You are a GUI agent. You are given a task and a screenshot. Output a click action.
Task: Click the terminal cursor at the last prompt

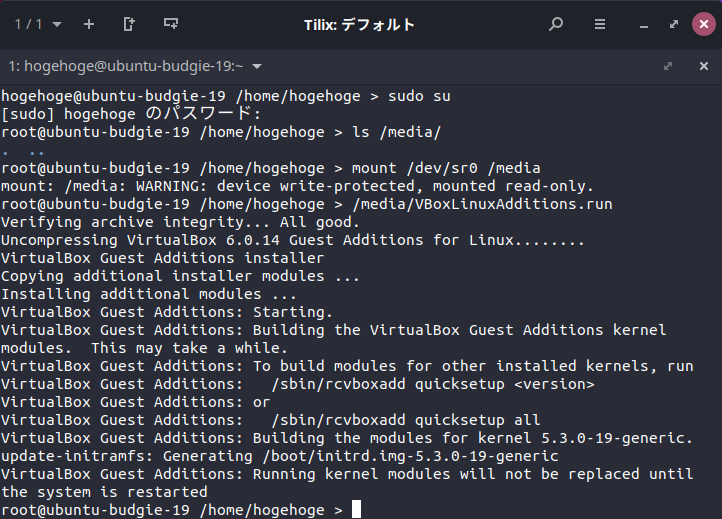point(356,509)
